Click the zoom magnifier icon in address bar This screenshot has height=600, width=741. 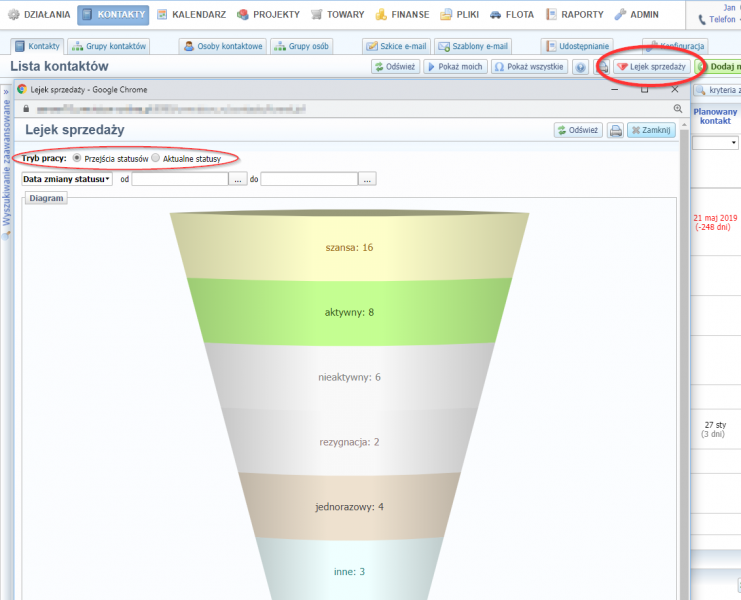click(677, 108)
